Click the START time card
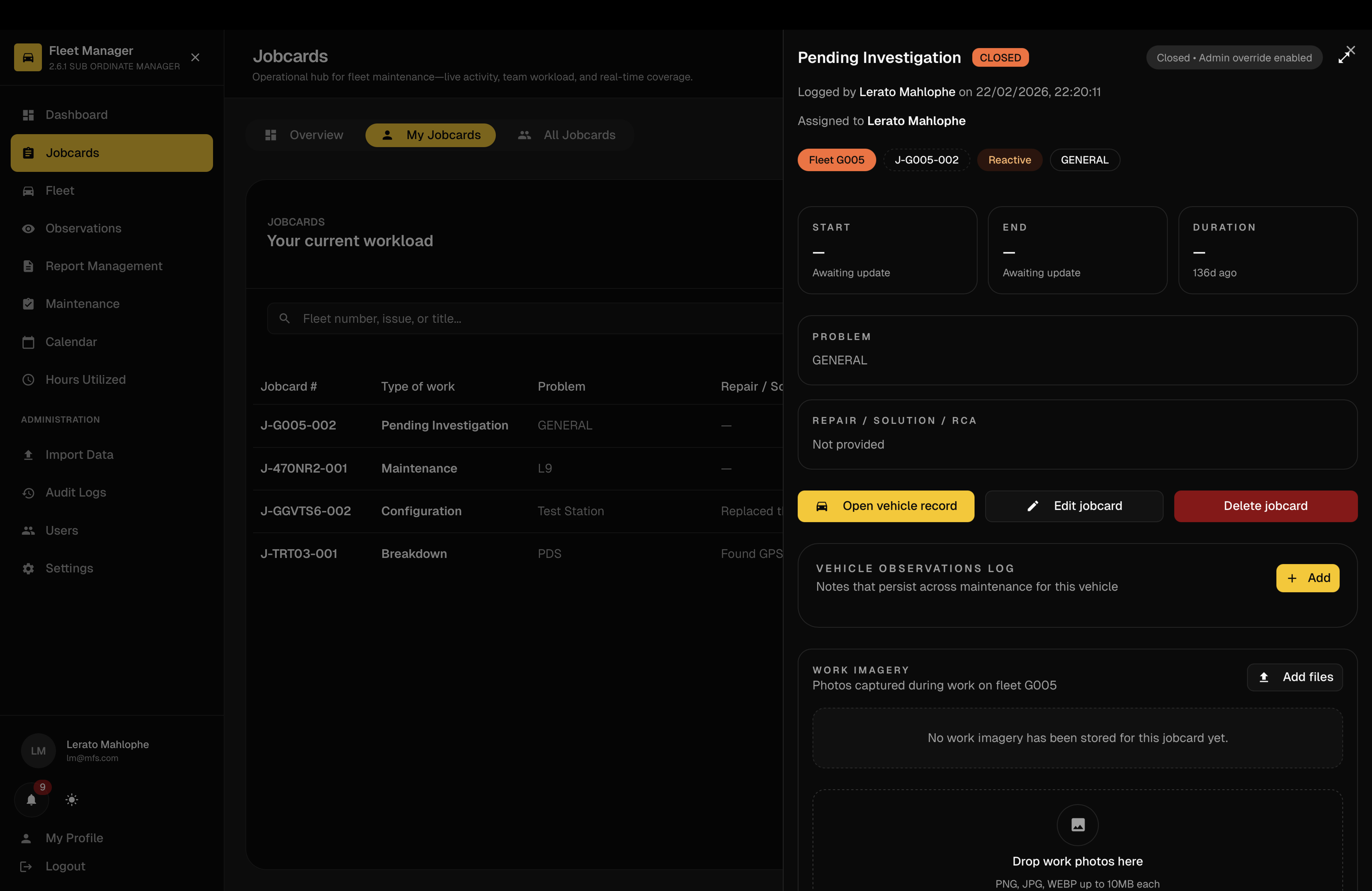The image size is (1372, 891). [887, 250]
